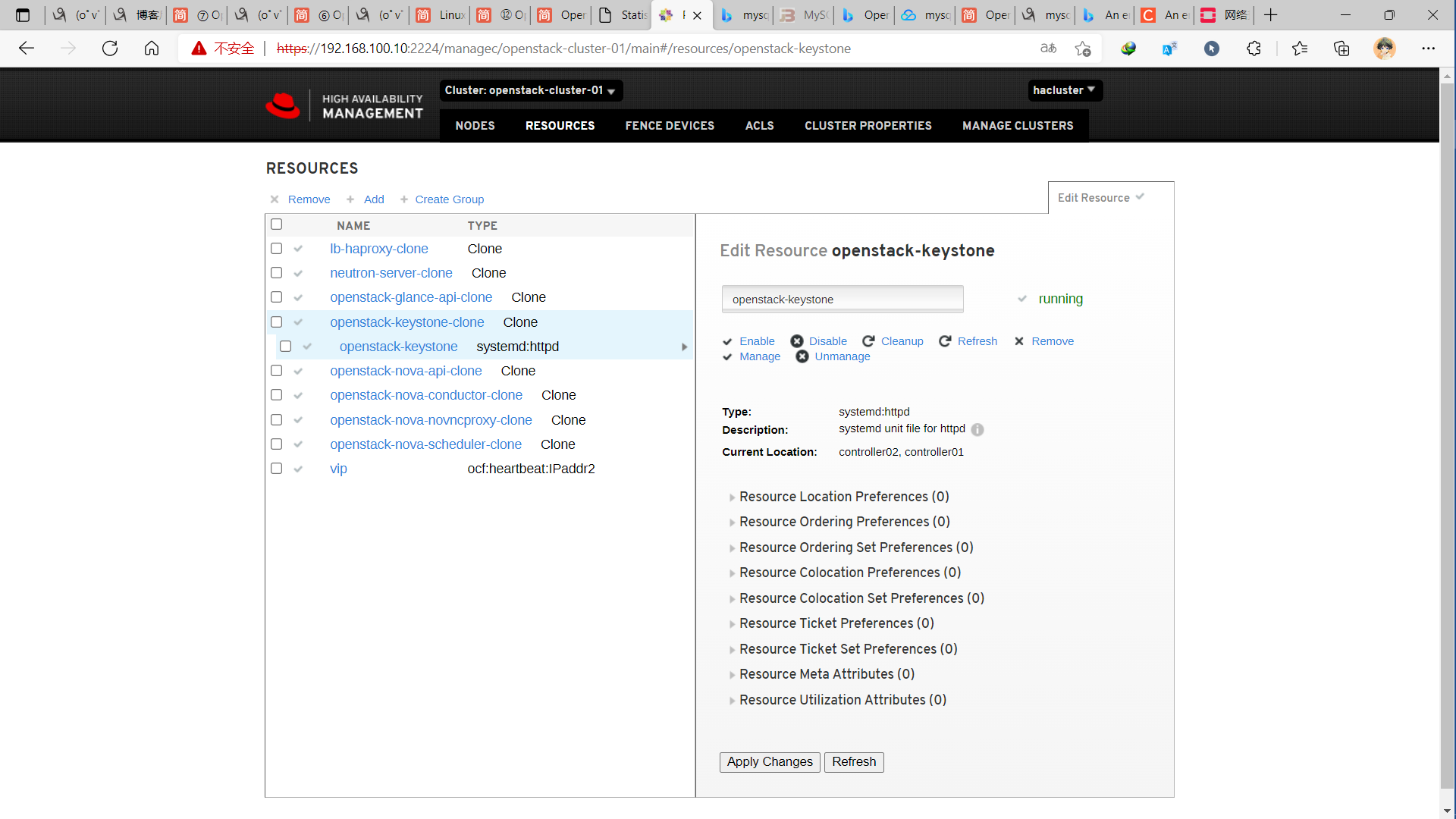Toggle the select-all header checkbox
Viewport: 1456px width, 819px height.
(x=277, y=224)
